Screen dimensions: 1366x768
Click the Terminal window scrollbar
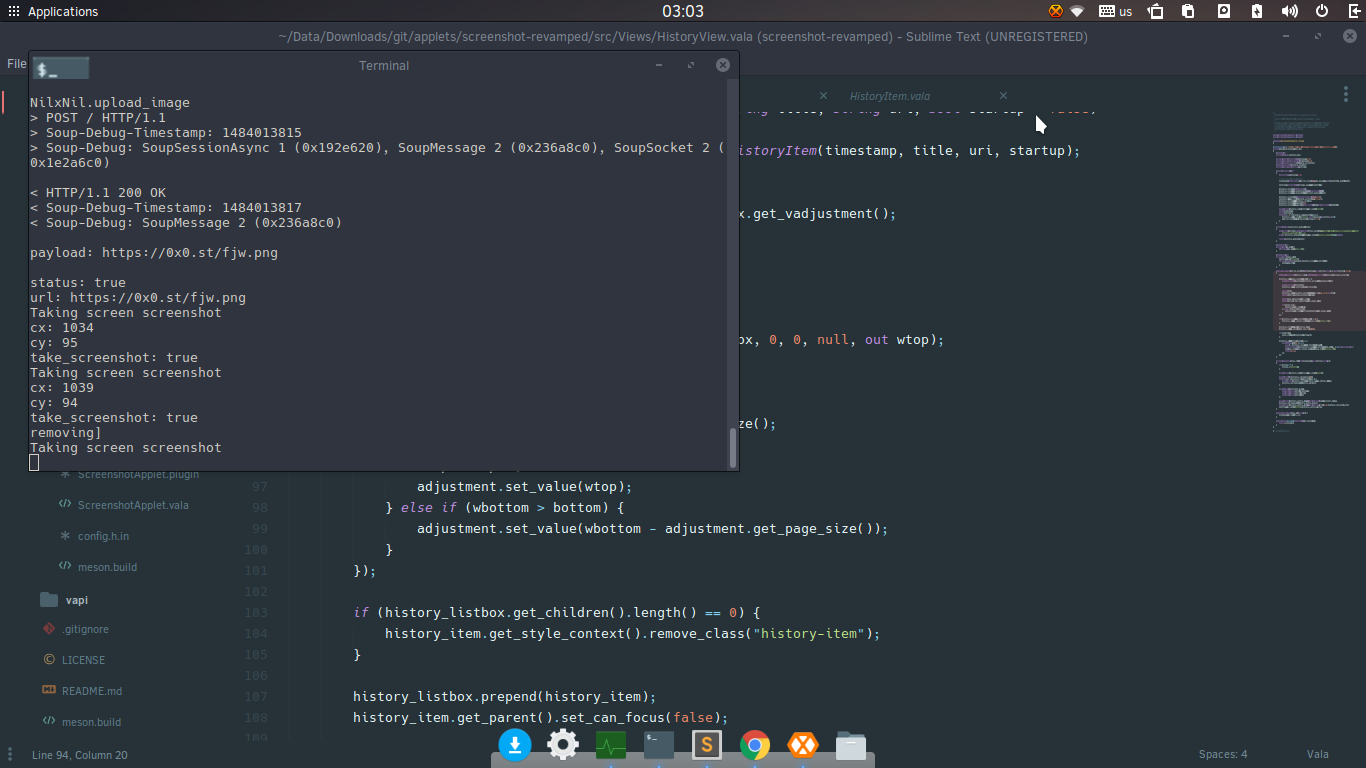pyautogui.click(x=733, y=447)
